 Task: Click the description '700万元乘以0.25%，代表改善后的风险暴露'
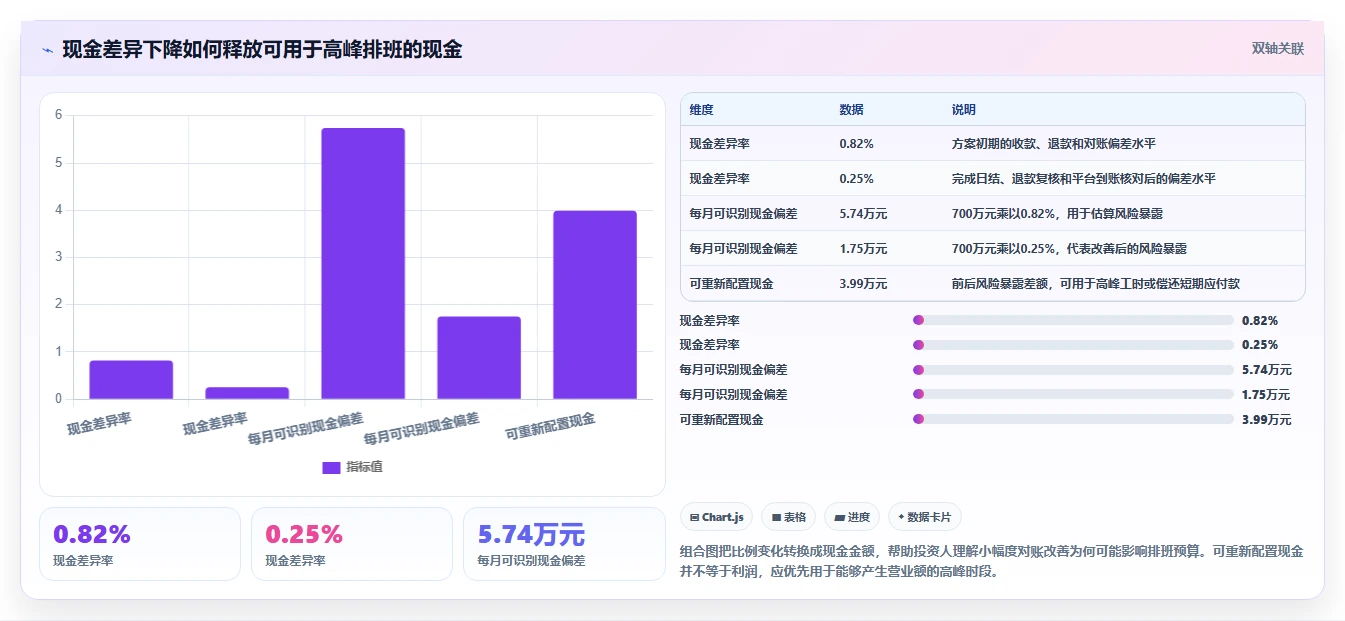1070,249
